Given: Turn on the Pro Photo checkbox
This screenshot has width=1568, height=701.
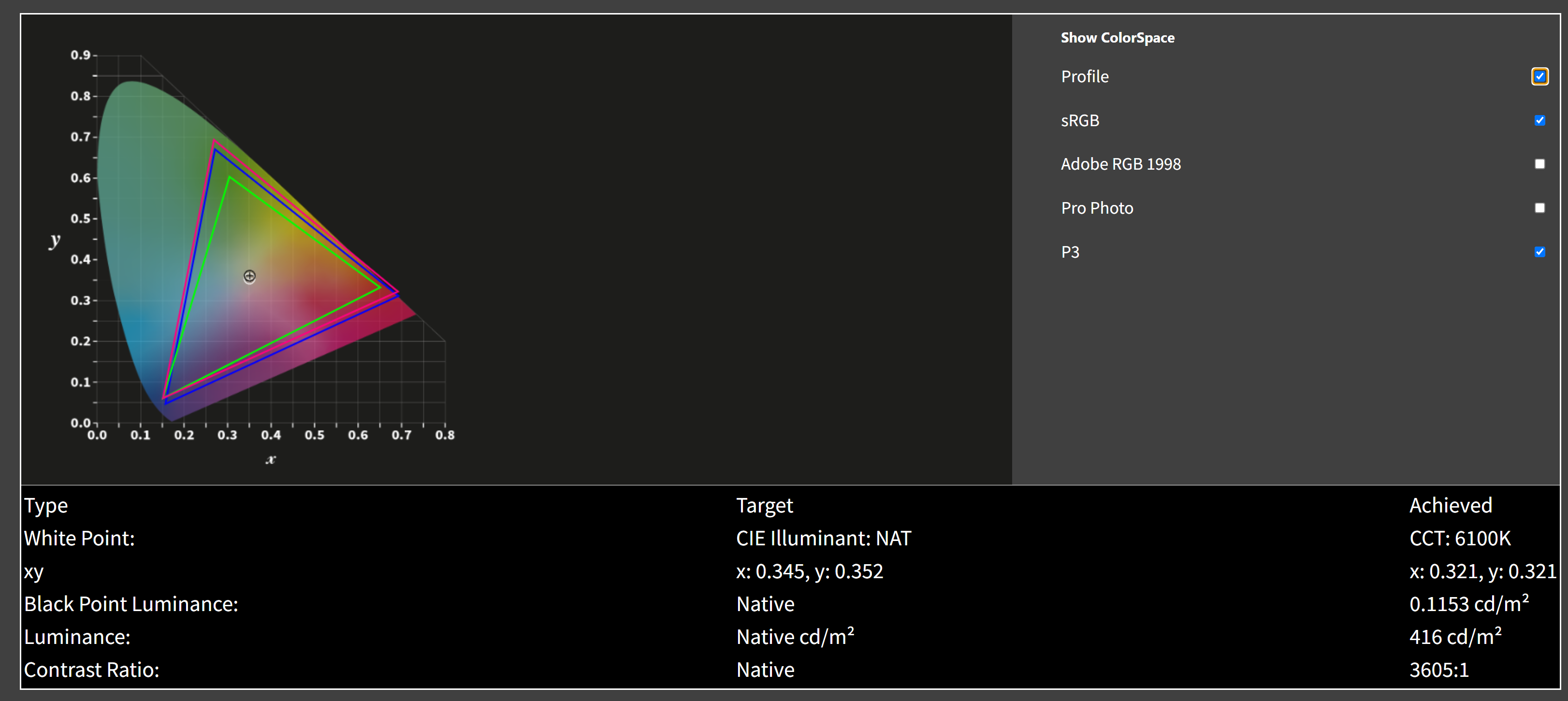Looking at the screenshot, I should [1539, 208].
